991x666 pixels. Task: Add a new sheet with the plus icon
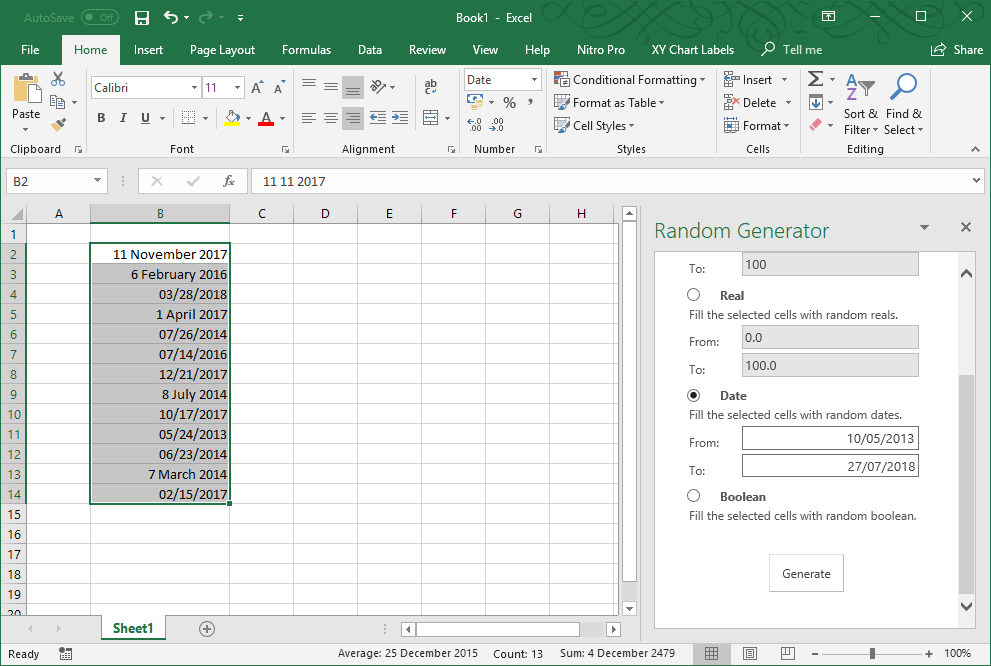pos(207,629)
